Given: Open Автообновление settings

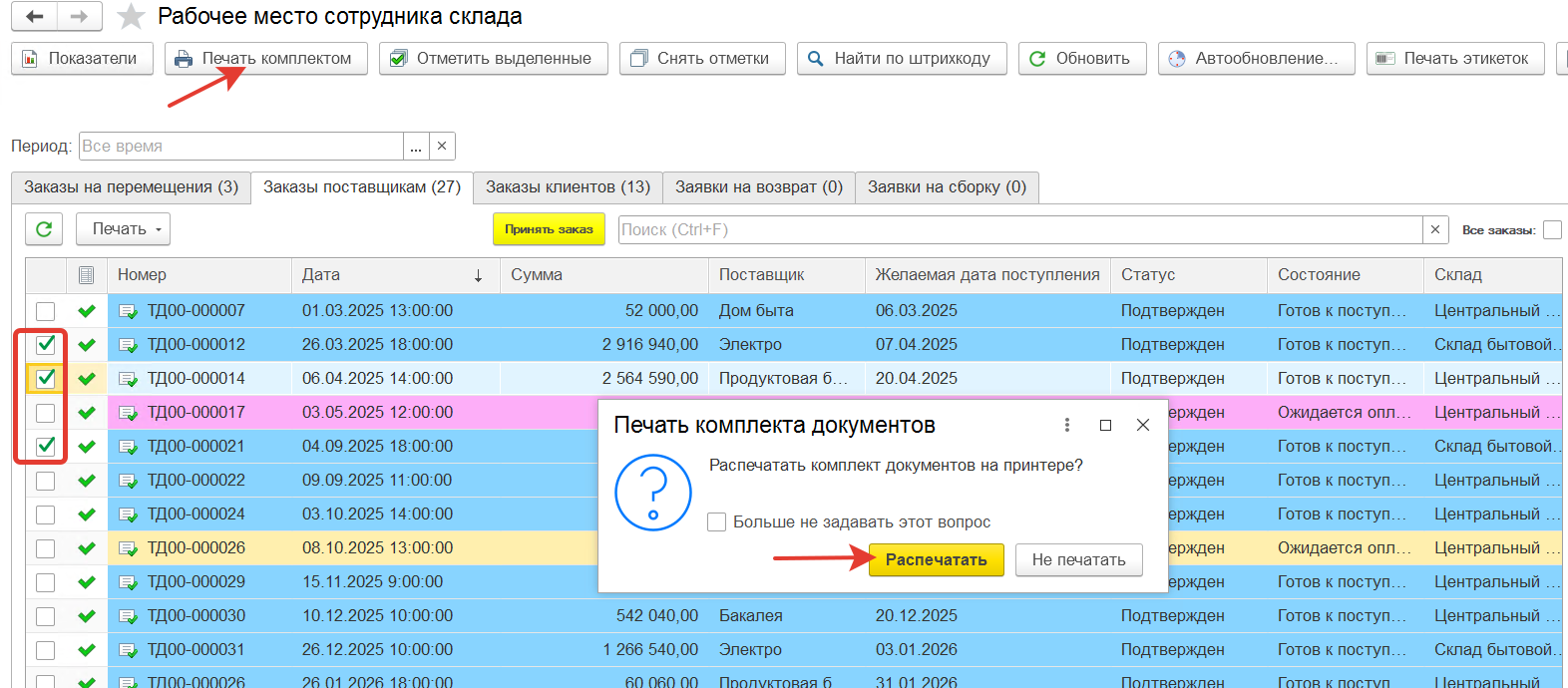Looking at the screenshot, I should (x=1256, y=59).
